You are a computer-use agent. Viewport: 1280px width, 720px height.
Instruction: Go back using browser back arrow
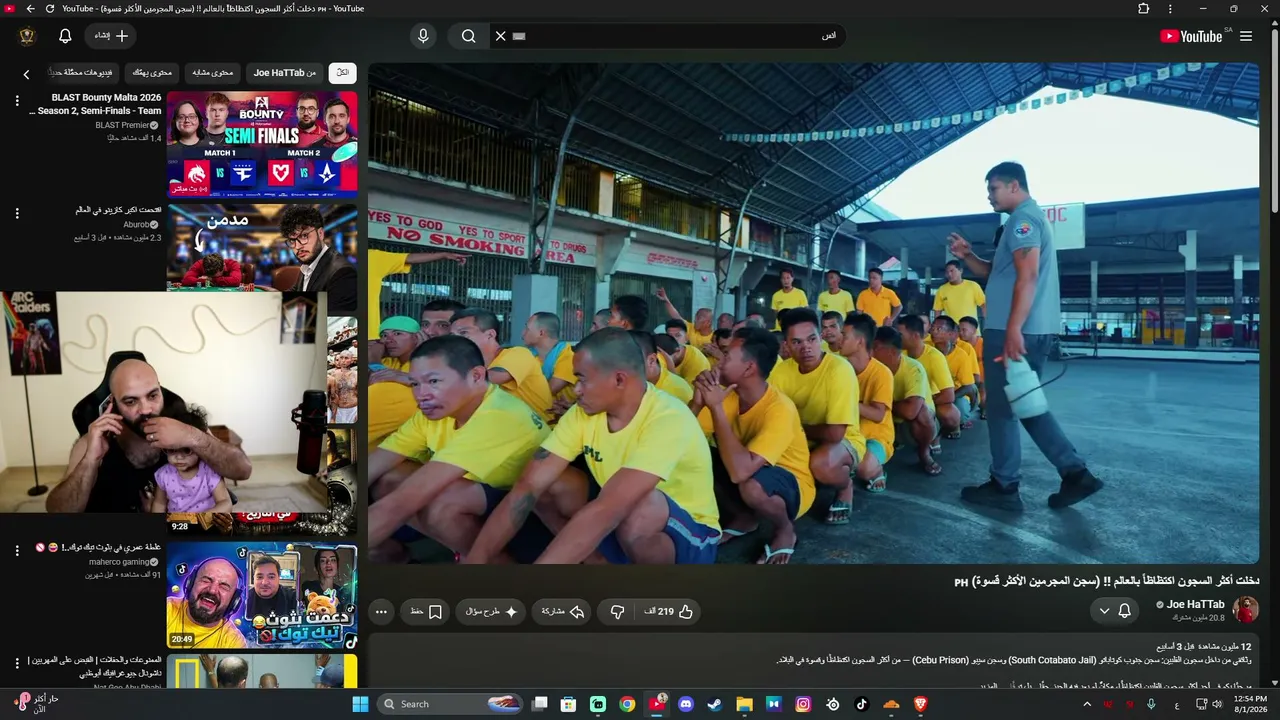tap(30, 9)
